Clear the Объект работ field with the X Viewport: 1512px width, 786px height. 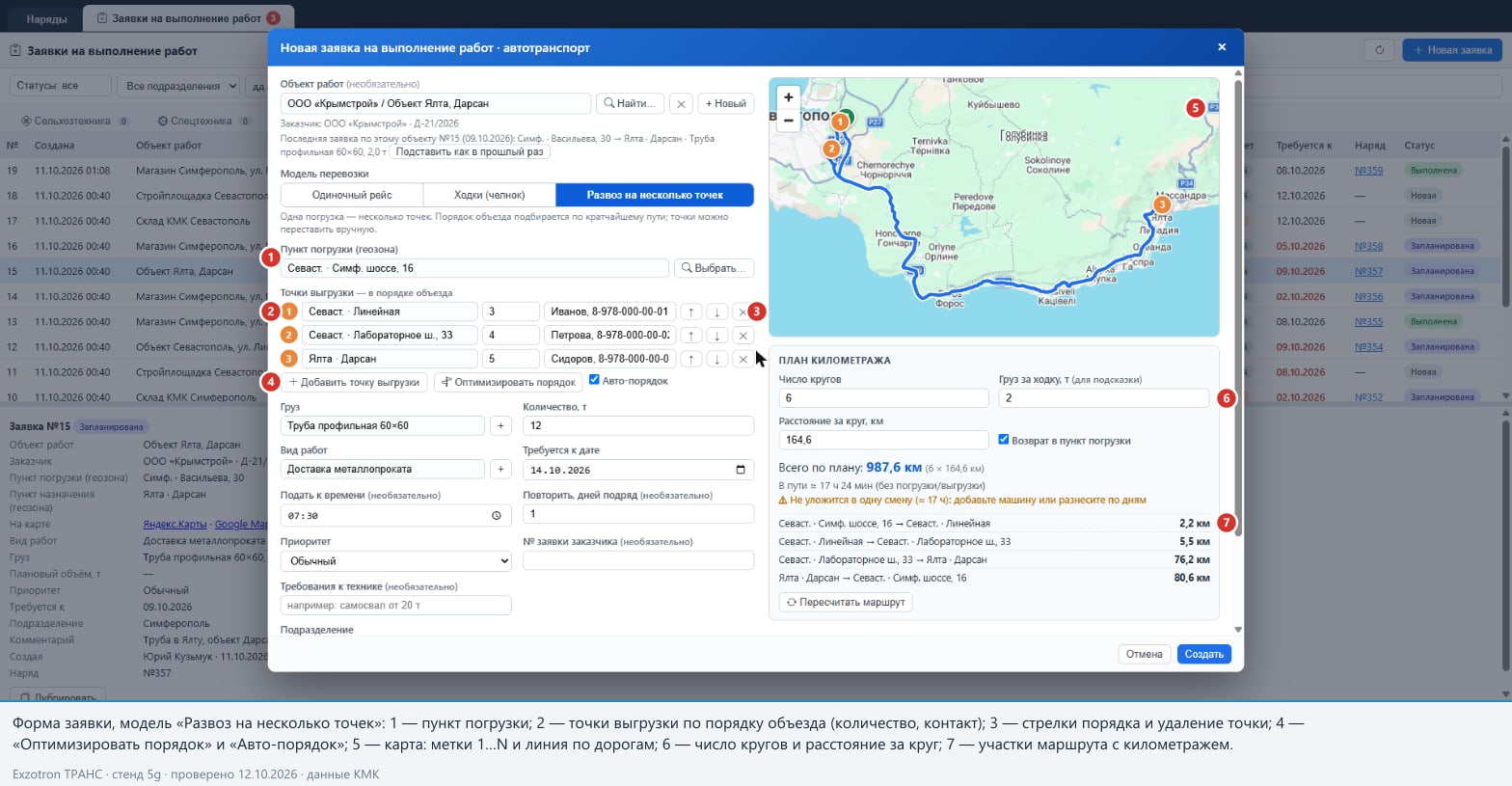coord(681,103)
